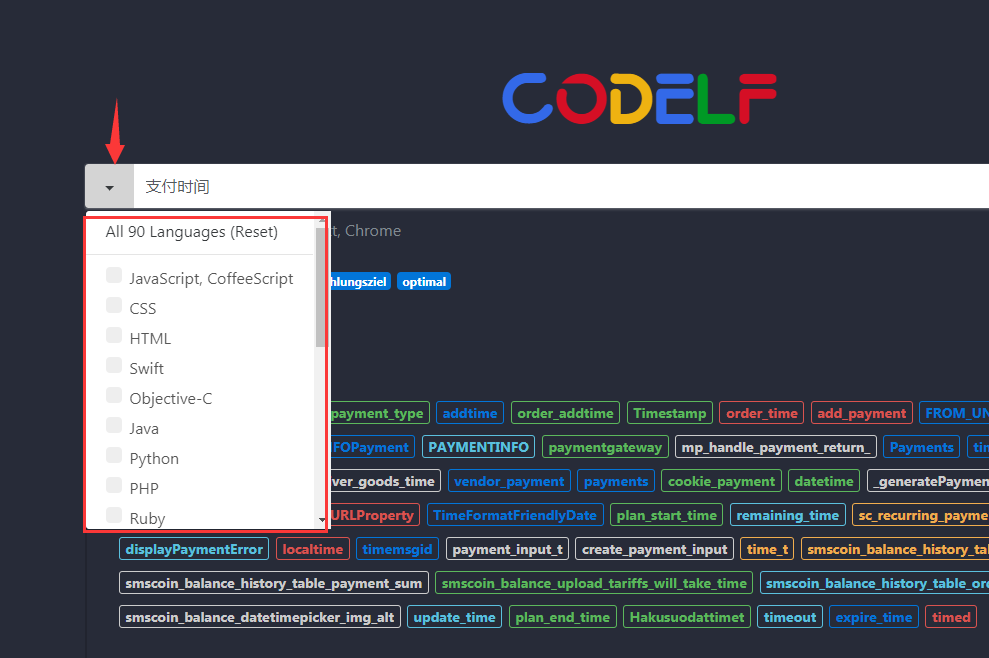Check the Objective-C language checkbox
Viewport: 989px width, 658px height.
click(114, 395)
